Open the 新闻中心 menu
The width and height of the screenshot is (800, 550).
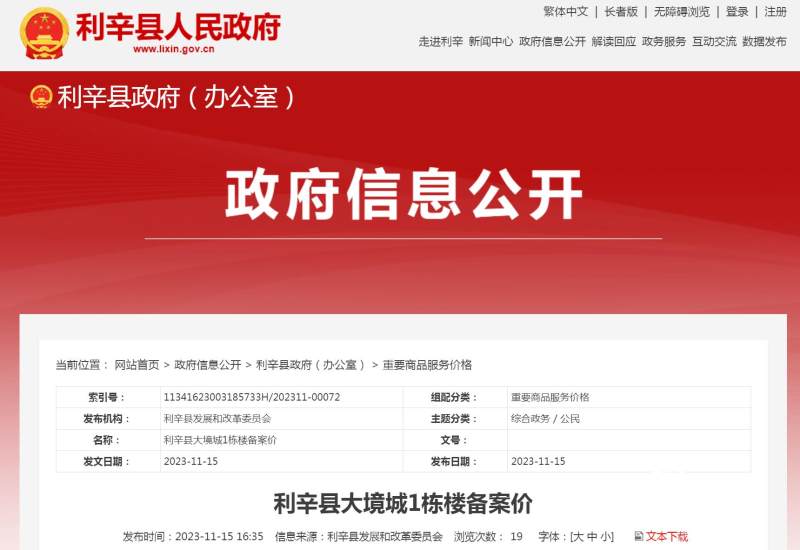pos(491,42)
